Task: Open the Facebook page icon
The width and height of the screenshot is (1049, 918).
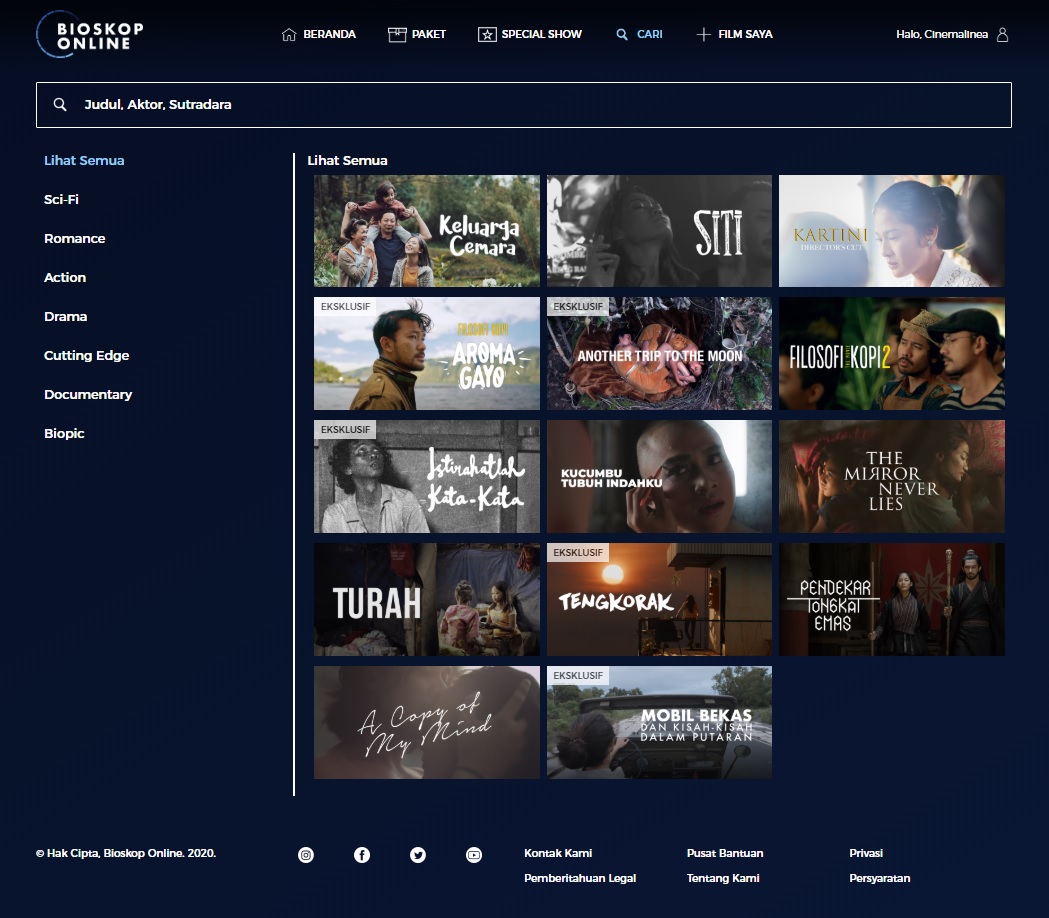Action: pos(362,855)
